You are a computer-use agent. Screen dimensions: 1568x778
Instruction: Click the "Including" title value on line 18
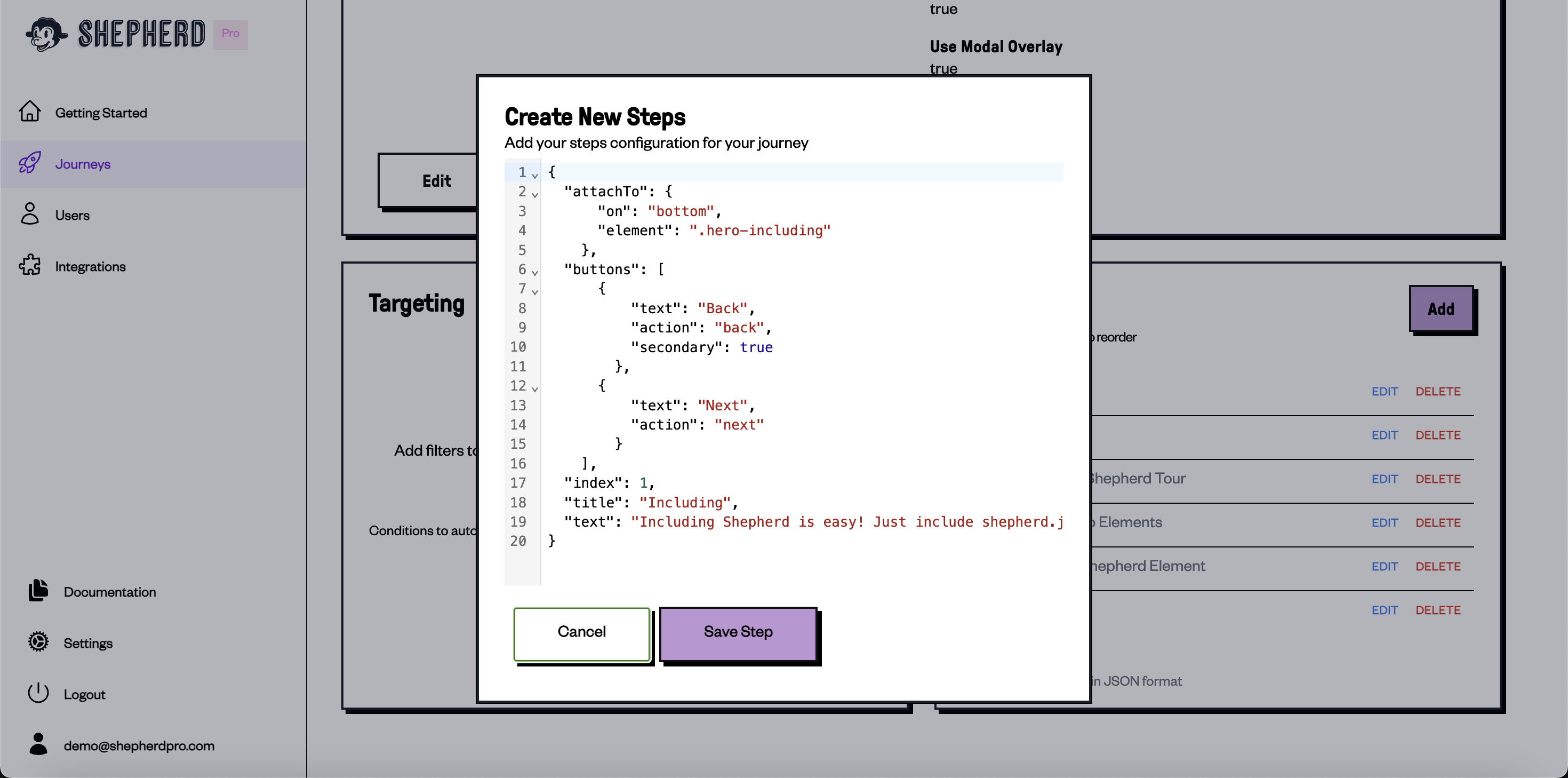click(x=685, y=503)
